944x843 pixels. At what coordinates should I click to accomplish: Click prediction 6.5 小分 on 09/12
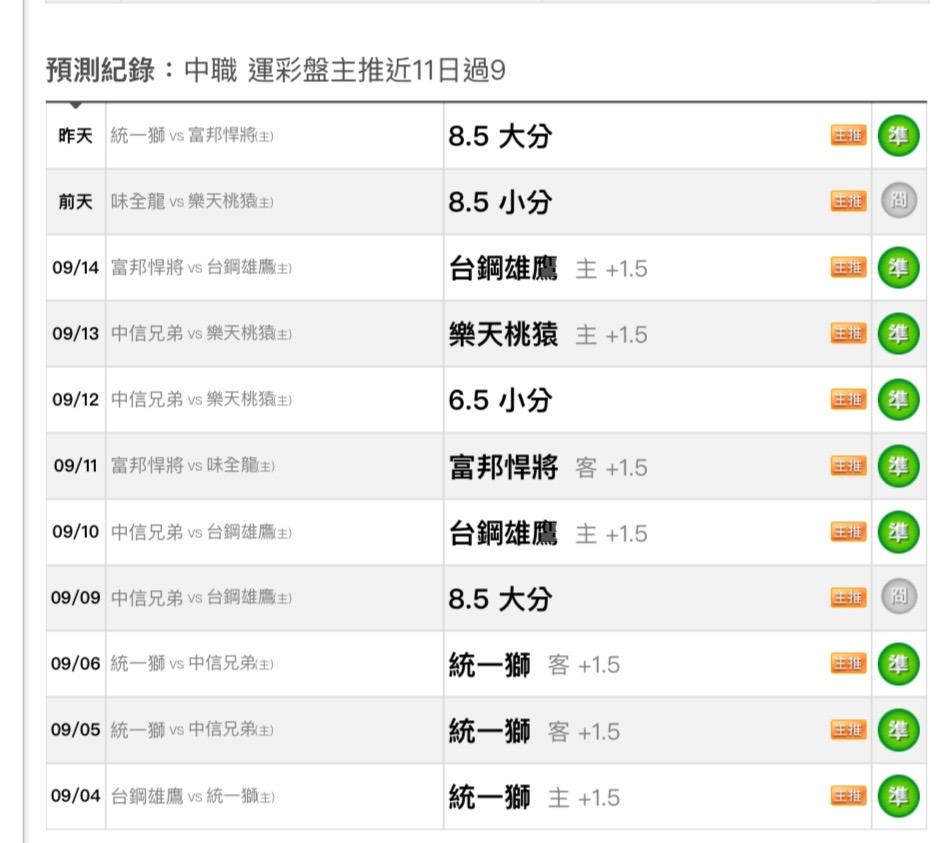pos(500,400)
